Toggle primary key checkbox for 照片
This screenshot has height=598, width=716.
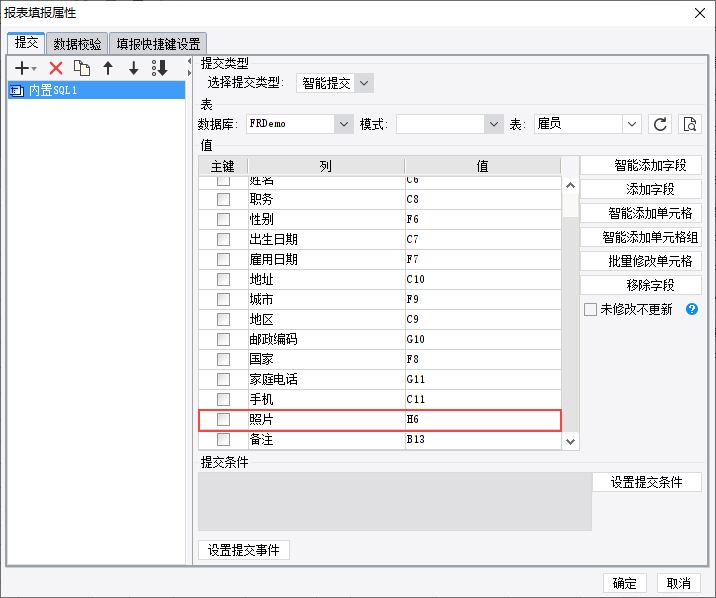click(223, 420)
